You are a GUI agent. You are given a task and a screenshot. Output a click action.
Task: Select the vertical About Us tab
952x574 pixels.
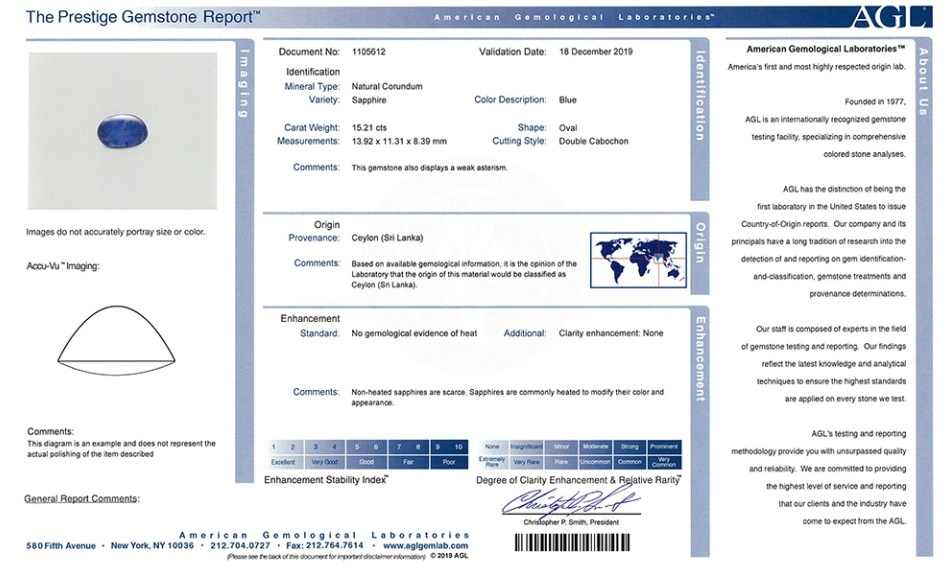[x=923, y=80]
